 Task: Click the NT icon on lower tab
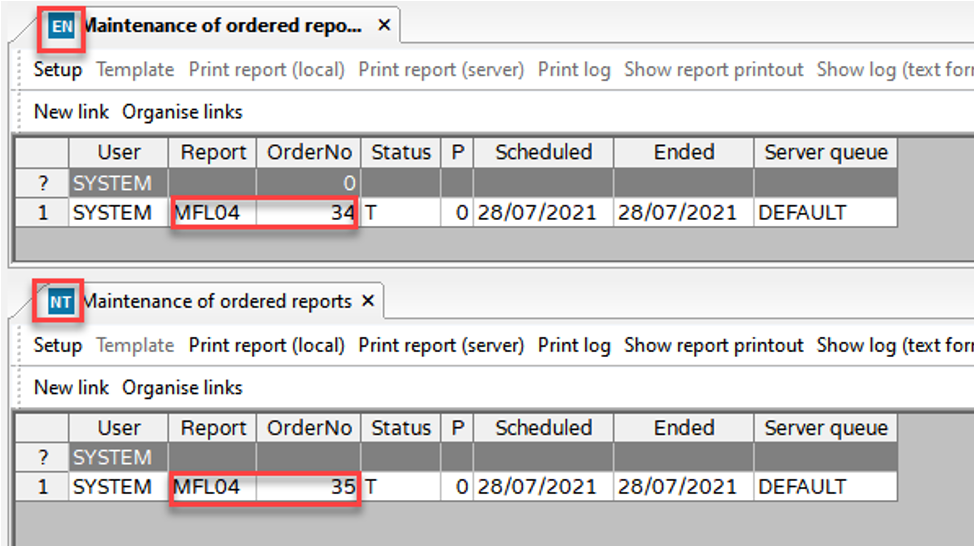click(x=62, y=301)
